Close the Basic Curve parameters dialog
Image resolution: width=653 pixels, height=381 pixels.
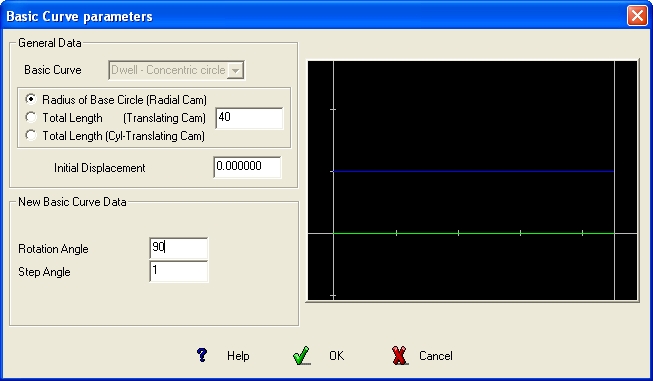click(x=637, y=16)
